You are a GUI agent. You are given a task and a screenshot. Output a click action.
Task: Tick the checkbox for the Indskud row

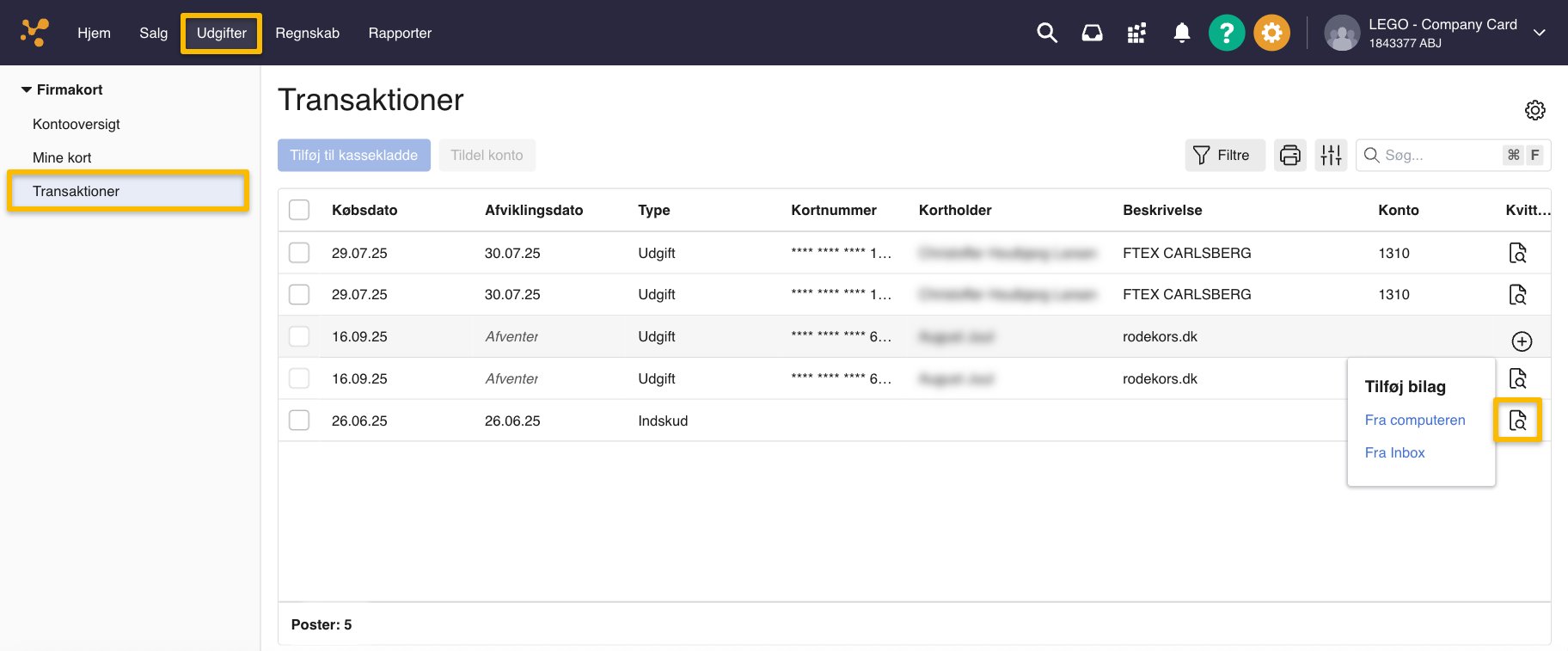point(299,421)
